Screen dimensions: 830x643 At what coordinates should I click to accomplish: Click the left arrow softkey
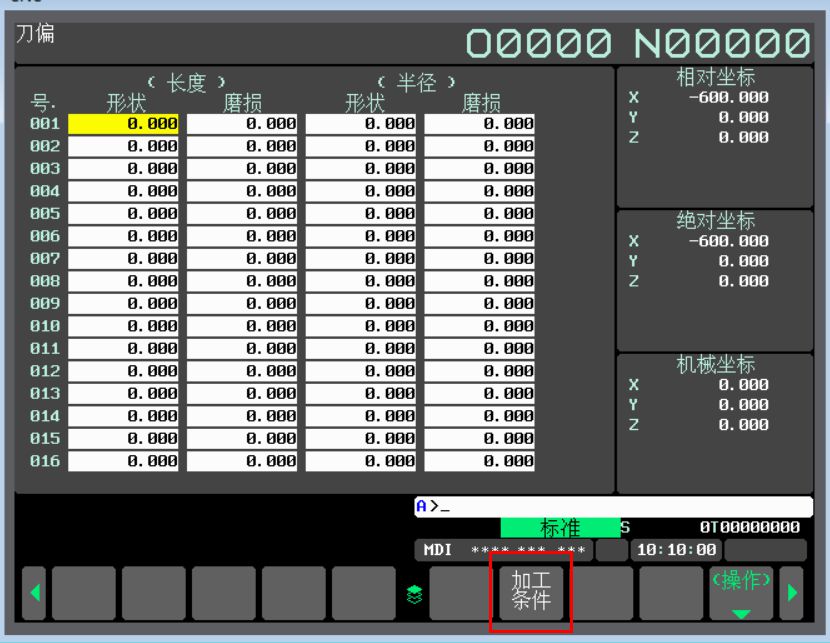[x=34, y=592]
